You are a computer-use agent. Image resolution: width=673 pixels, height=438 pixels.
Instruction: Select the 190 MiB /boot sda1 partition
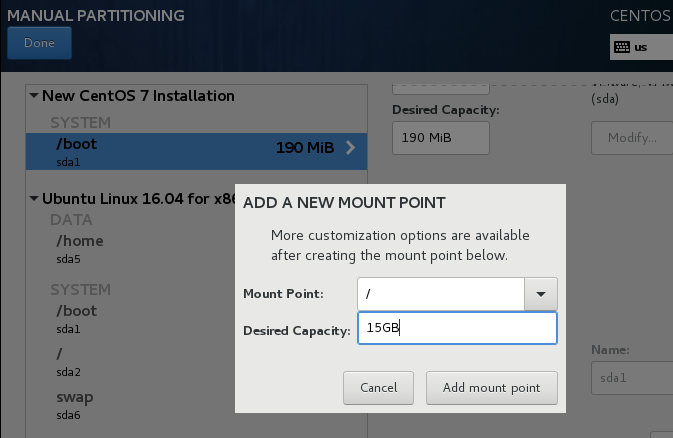click(x=196, y=152)
